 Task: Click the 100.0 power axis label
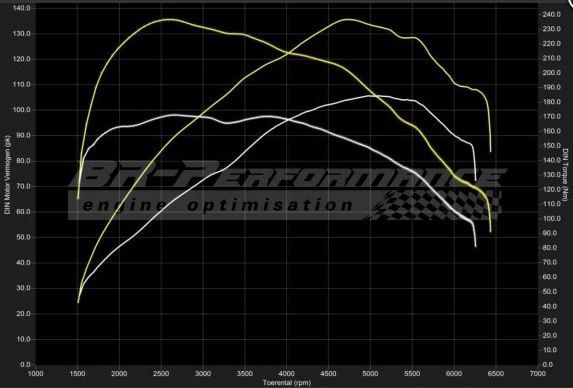22,110
